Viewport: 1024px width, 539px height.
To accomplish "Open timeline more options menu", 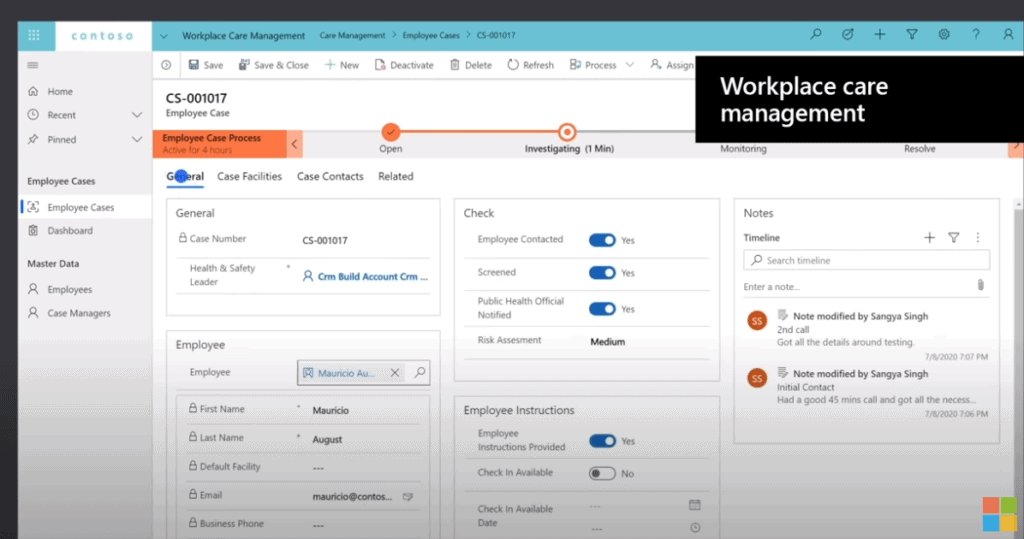I will pyautogui.click(x=978, y=238).
